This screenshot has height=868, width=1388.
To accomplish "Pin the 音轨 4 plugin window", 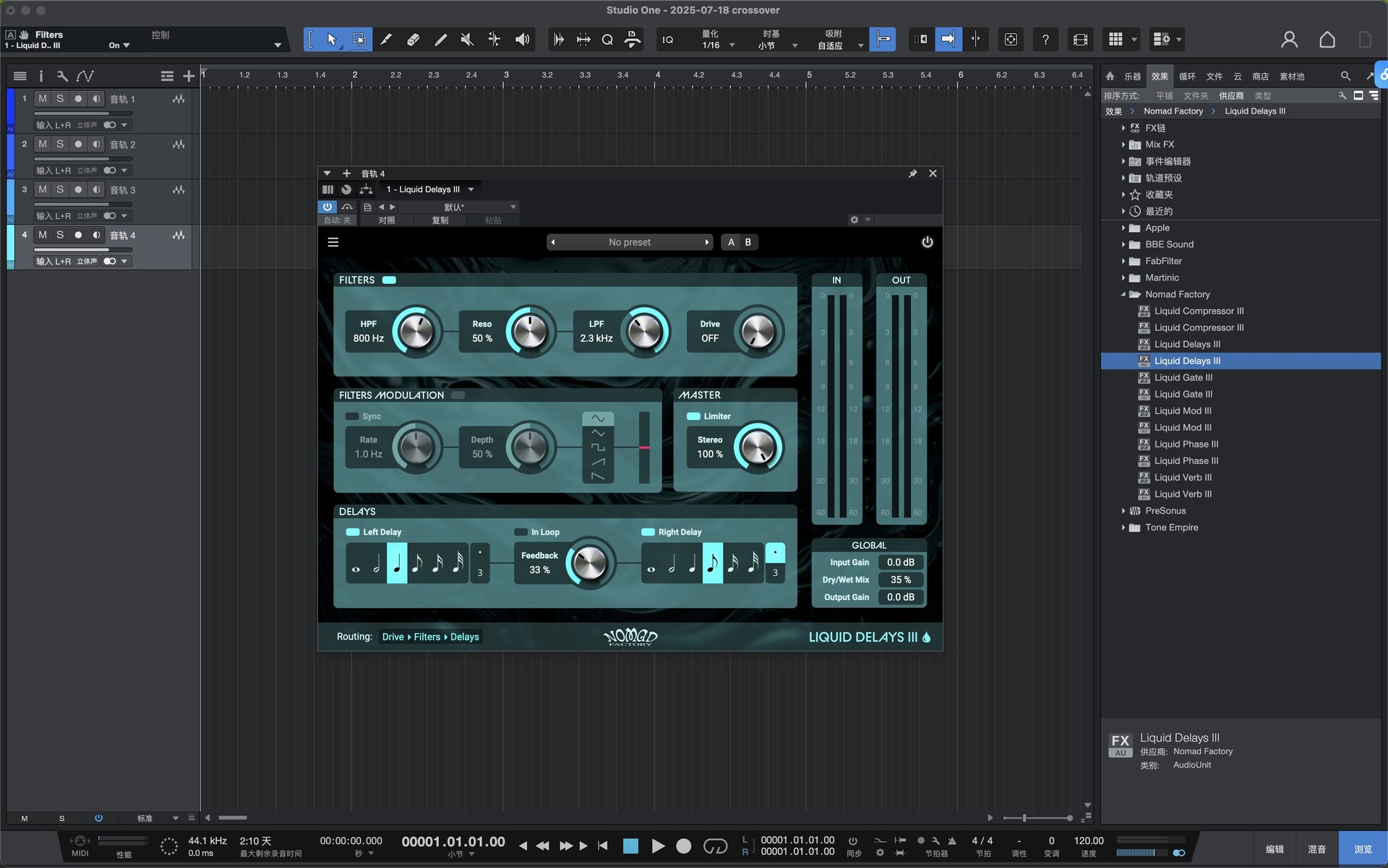I will click(913, 173).
